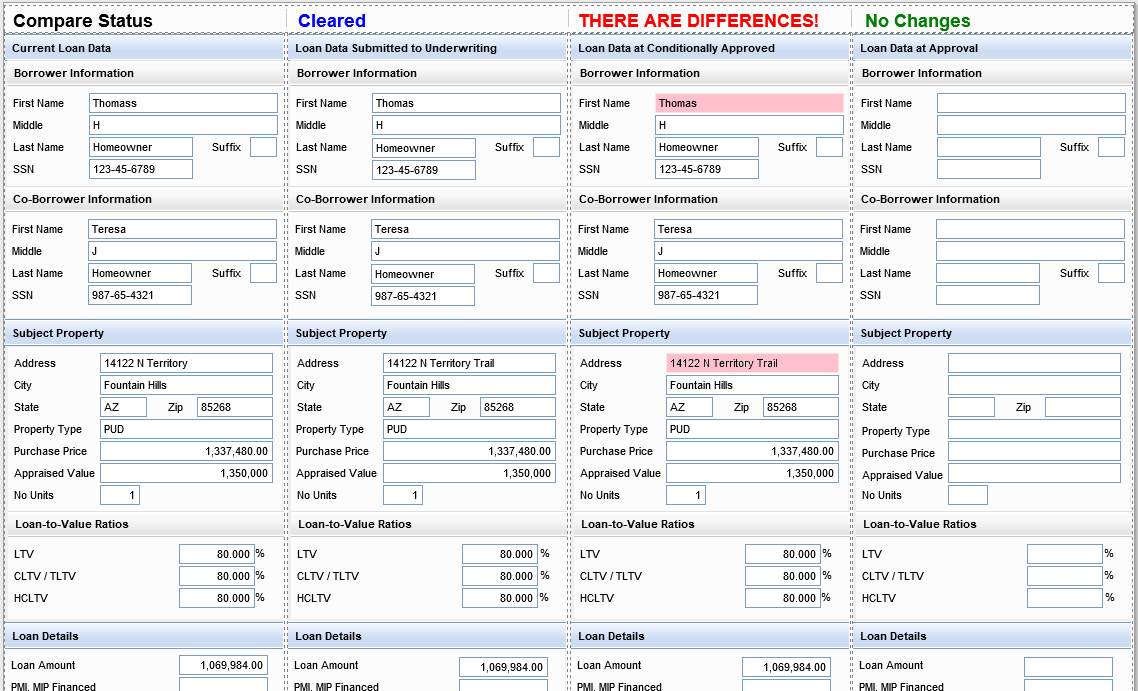The width and height of the screenshot is (1138, 691).
Task: Click highlighted First Name 'Thomas' in Conditionally Approved column
Action: [x=750, y=103]
